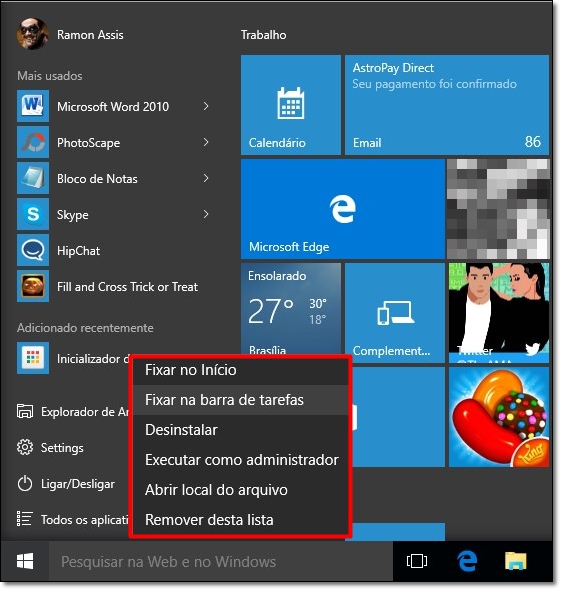This screenshot has height=590, width=561.
Task: Open Microsoft Word 2010 app icon
Action: click(33, 106)
